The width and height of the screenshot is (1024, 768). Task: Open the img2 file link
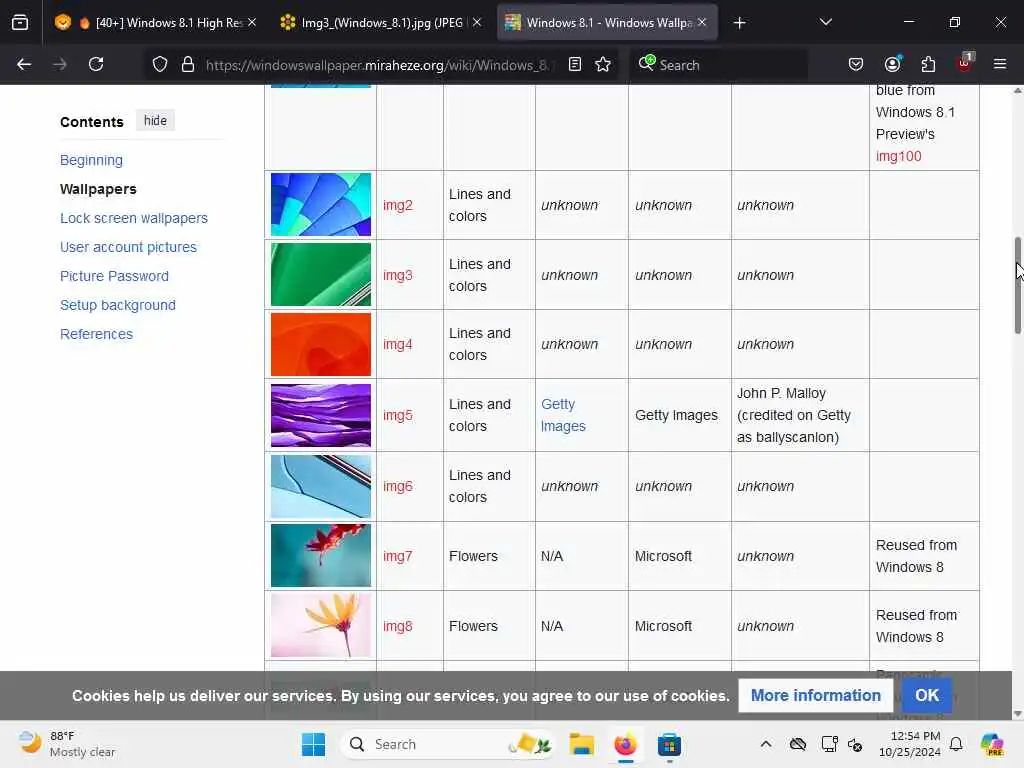point(398,205)
